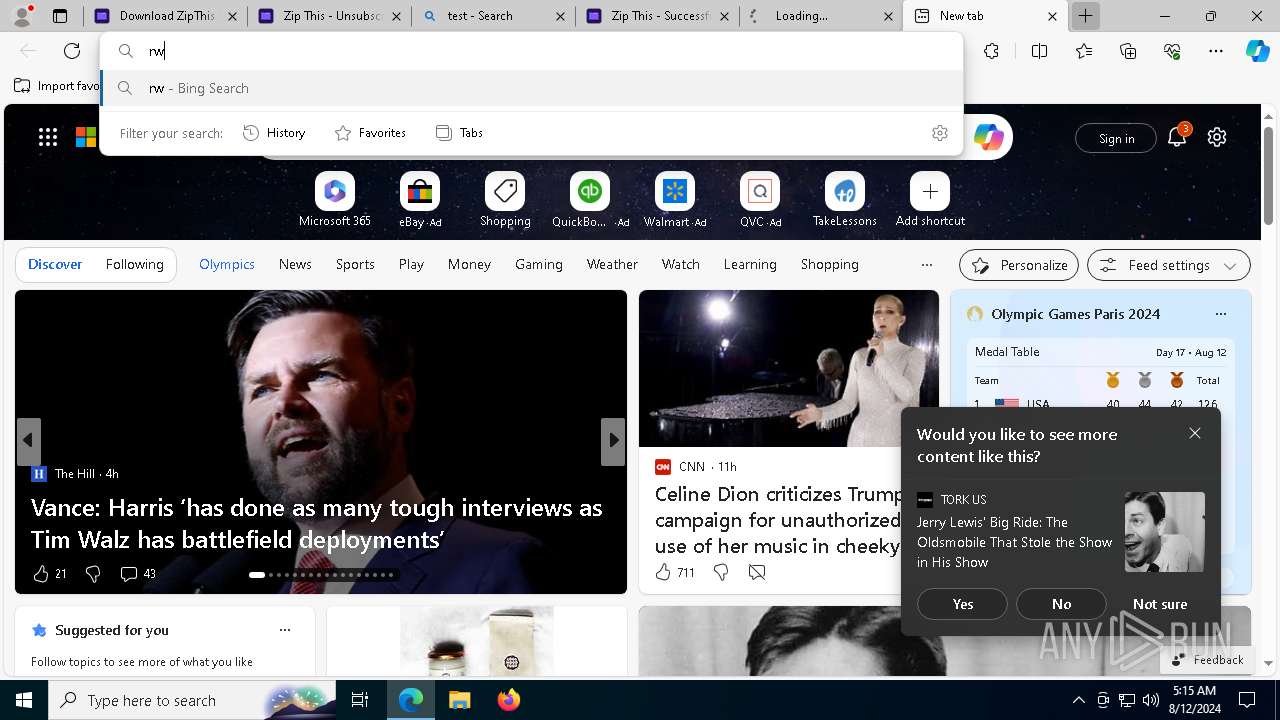Open the notifications bell

coord(1177,137)
